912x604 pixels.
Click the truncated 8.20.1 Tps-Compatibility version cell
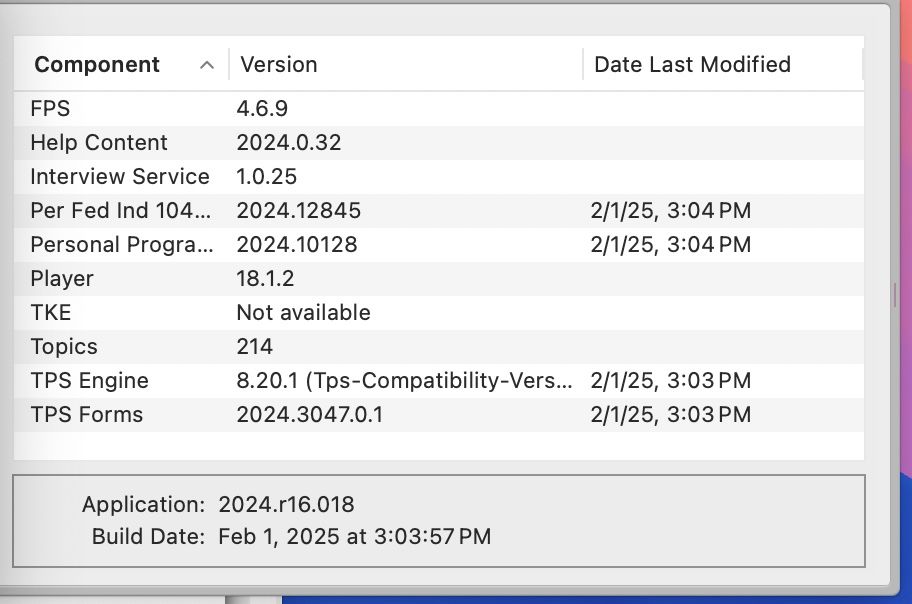point(405,380)
